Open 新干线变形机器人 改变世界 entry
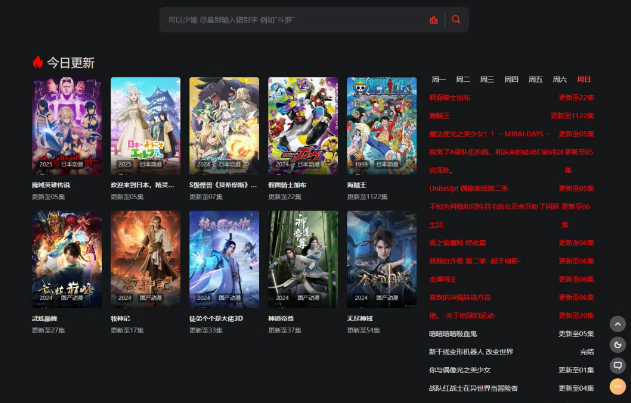This screenshot has height=403, width=631. [x=511, y=352]
